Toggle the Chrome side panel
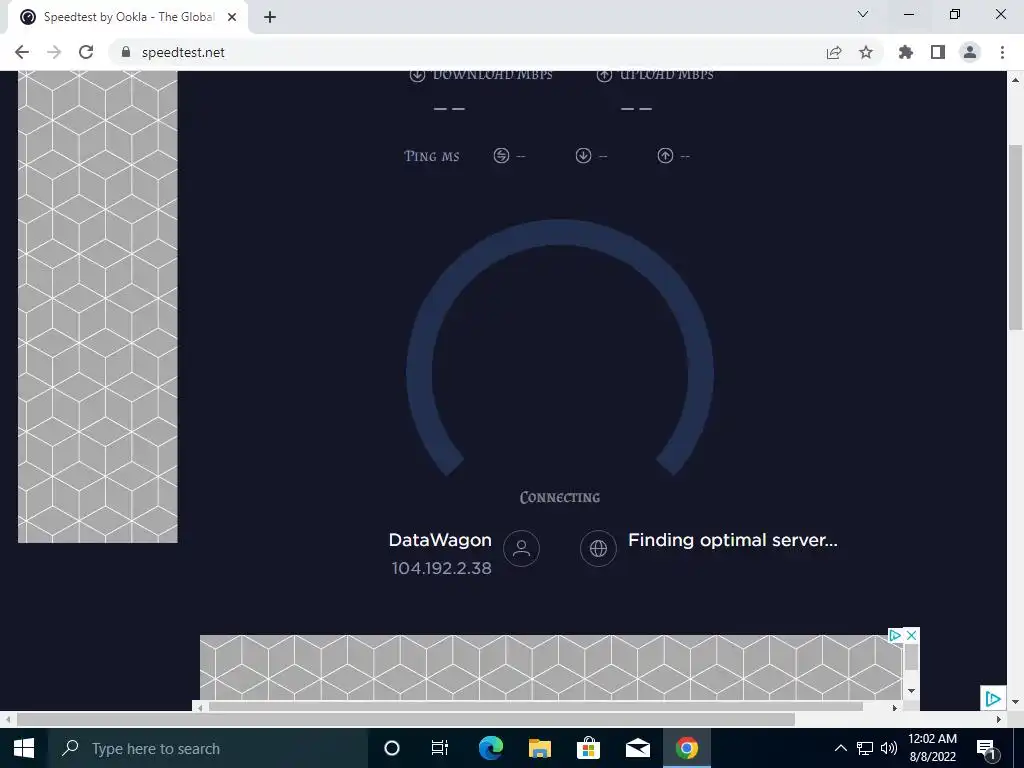The image size is (1024, 768). pos(938,52)
